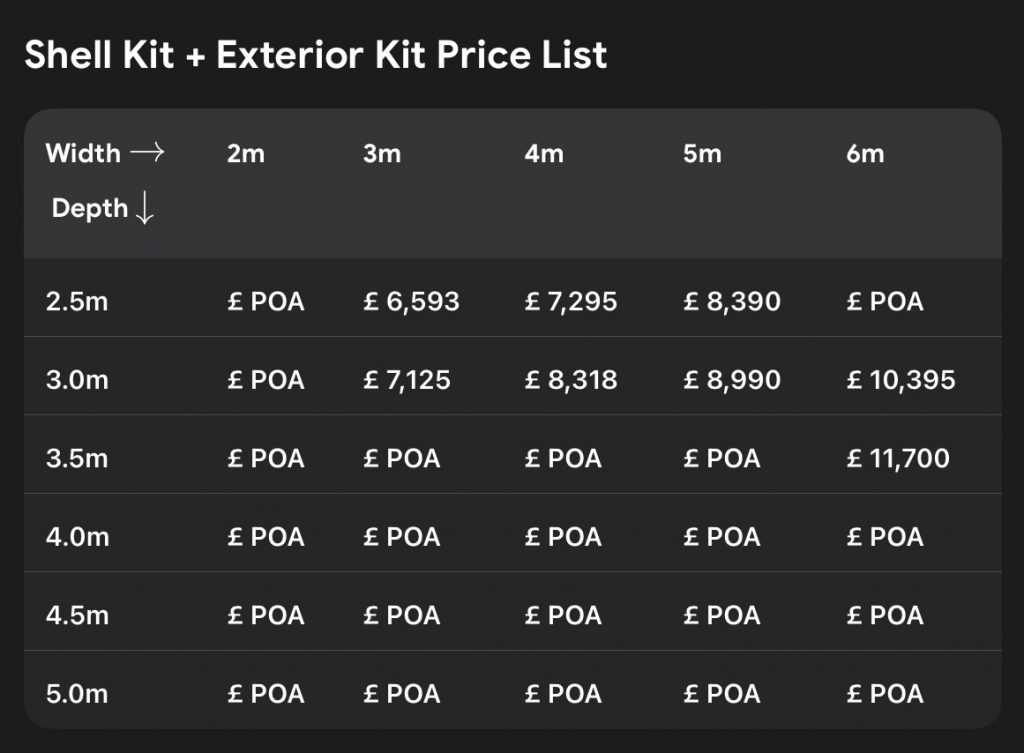
Task: Click the £ 10,395 price cell
Action: 900,380
